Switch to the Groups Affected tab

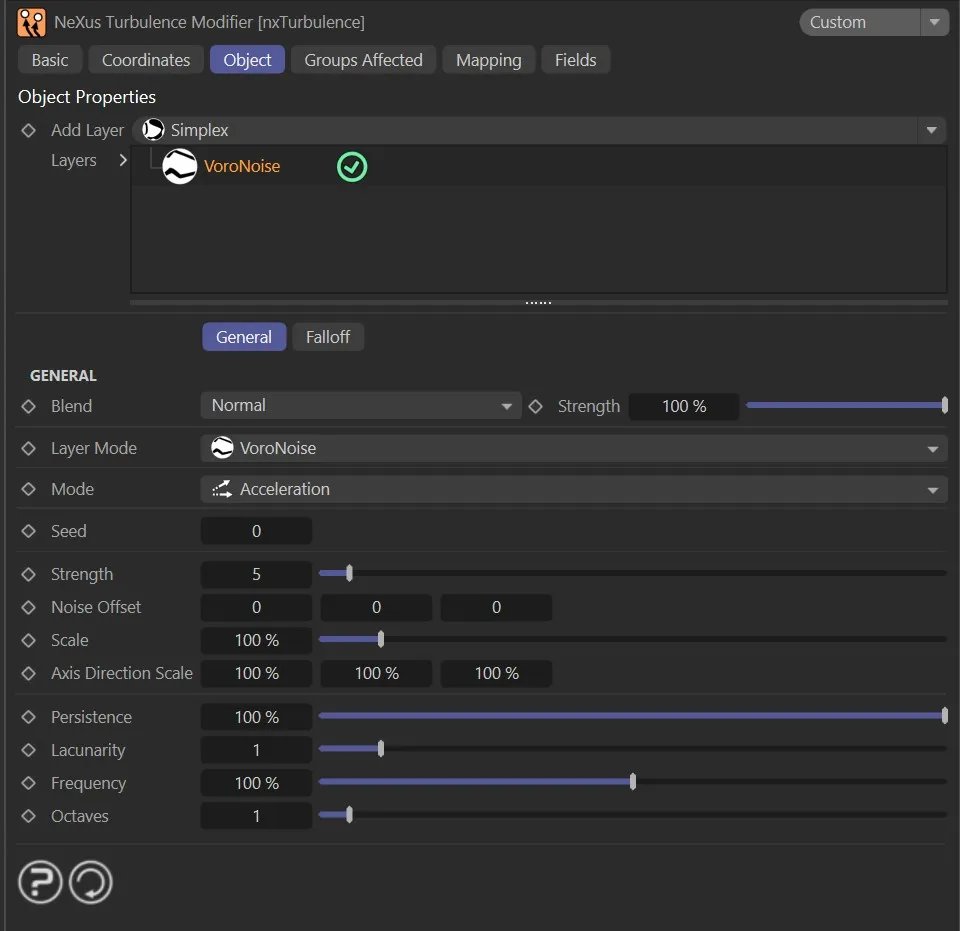point(363,60)
